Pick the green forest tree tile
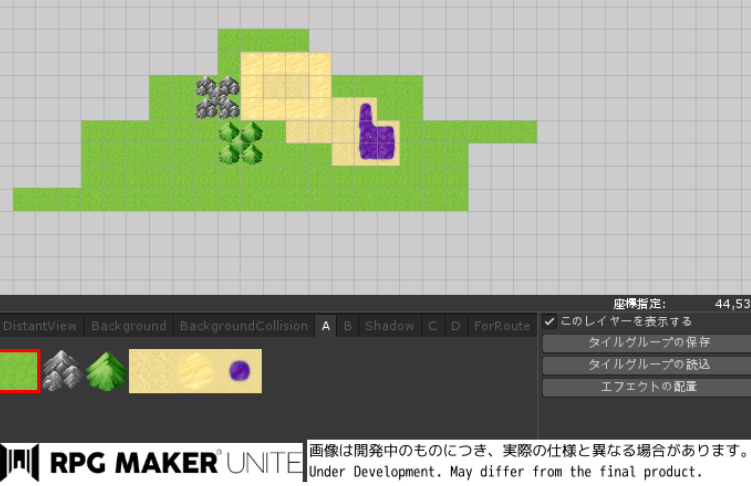Image resolution: width=751 pixels, height=486 pixels. coord(106,371)
